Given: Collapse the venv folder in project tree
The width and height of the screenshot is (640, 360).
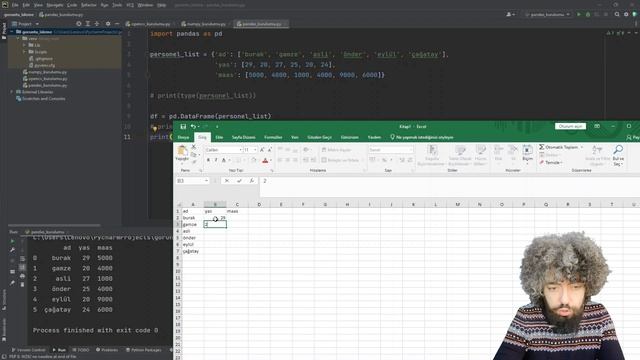Looking at the screenshot, I should click(18, 38).
